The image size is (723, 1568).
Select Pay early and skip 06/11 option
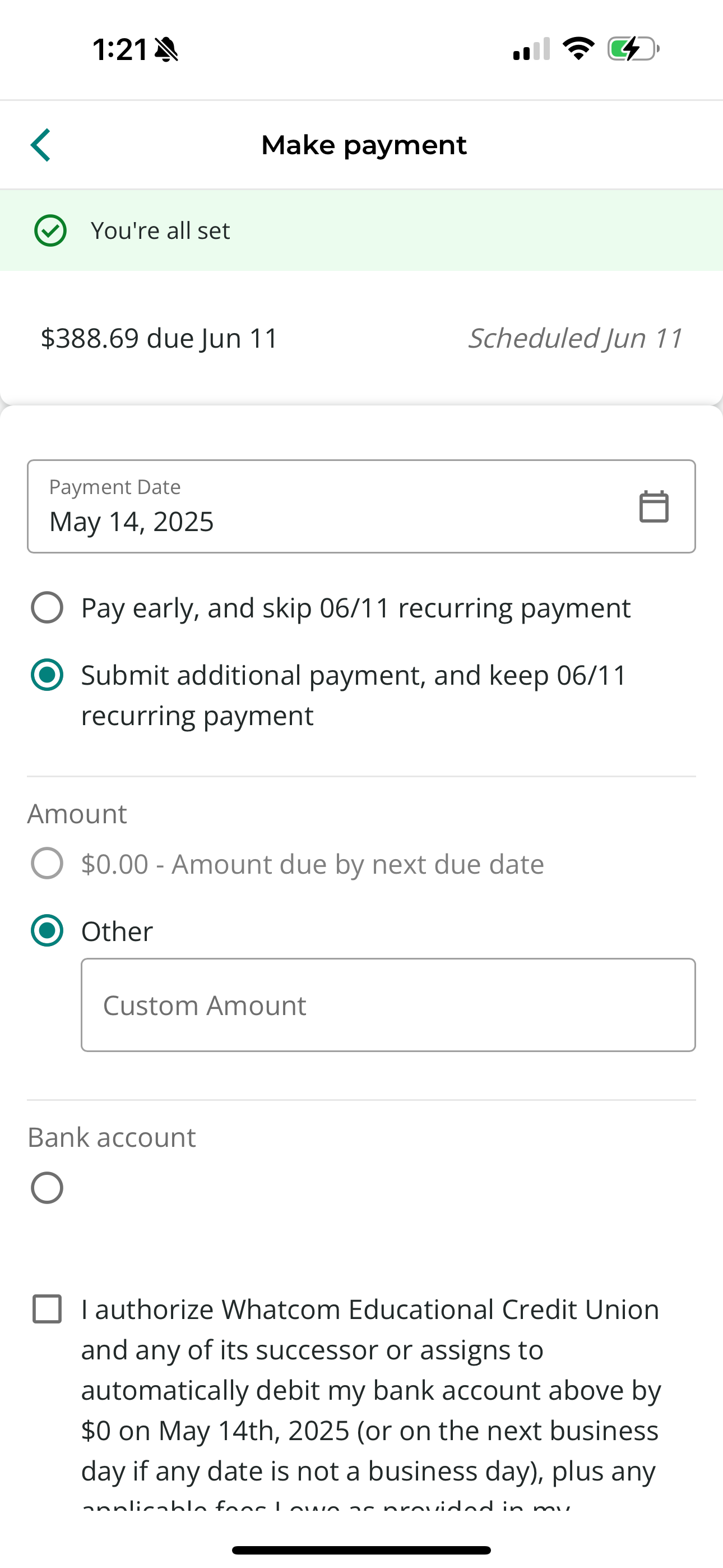click(47, 607)
